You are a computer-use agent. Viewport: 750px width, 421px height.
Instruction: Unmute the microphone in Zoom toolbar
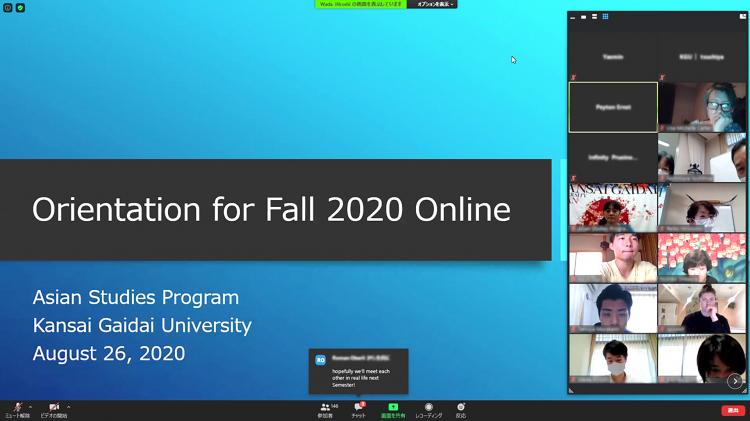tap(17, 410)
